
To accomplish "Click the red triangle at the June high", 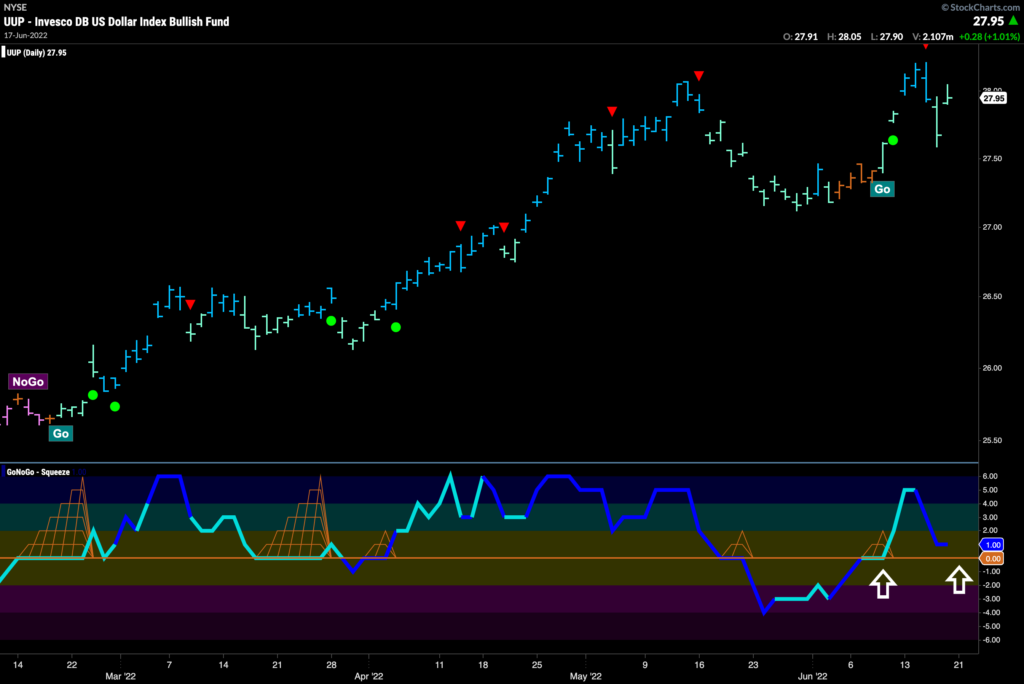I will coord(926,45).
